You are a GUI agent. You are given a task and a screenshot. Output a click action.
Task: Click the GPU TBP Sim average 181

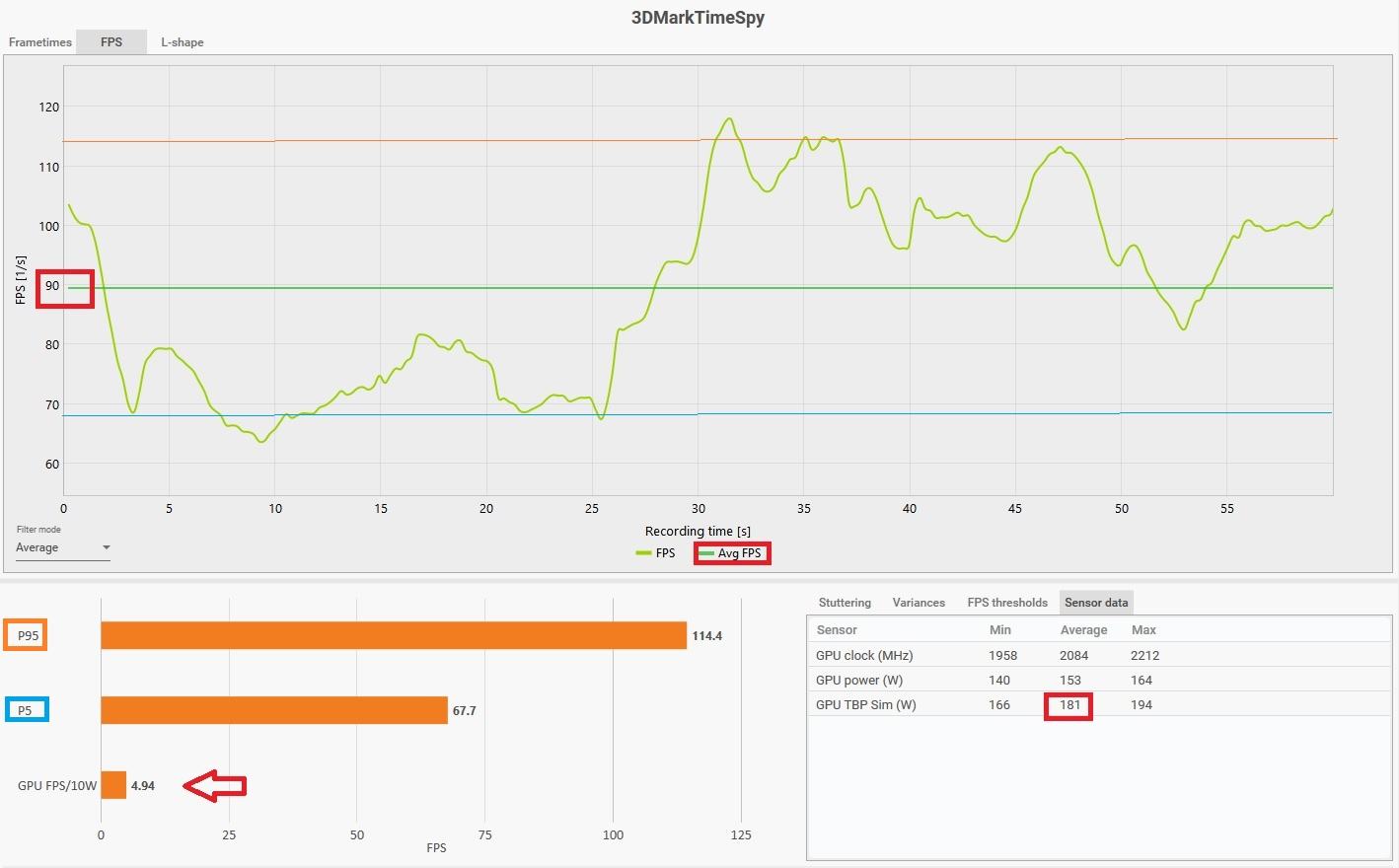point(1070,704)
